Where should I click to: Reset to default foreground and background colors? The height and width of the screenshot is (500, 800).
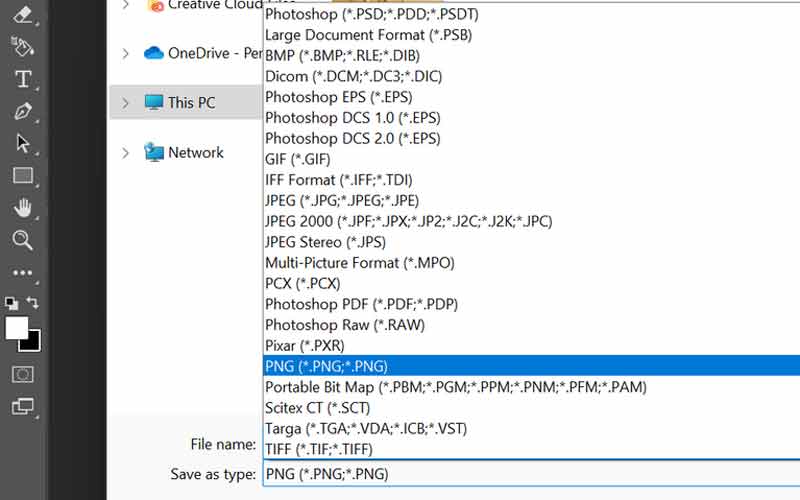(11, 302)
